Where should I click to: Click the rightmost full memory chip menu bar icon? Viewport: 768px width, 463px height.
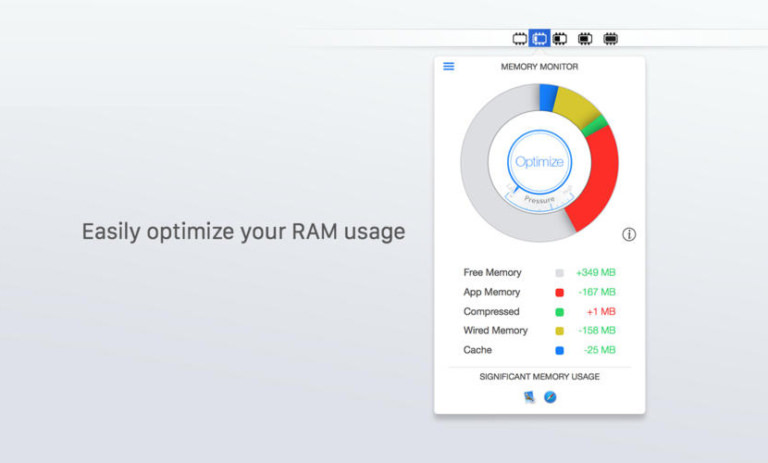click(610, 39)
